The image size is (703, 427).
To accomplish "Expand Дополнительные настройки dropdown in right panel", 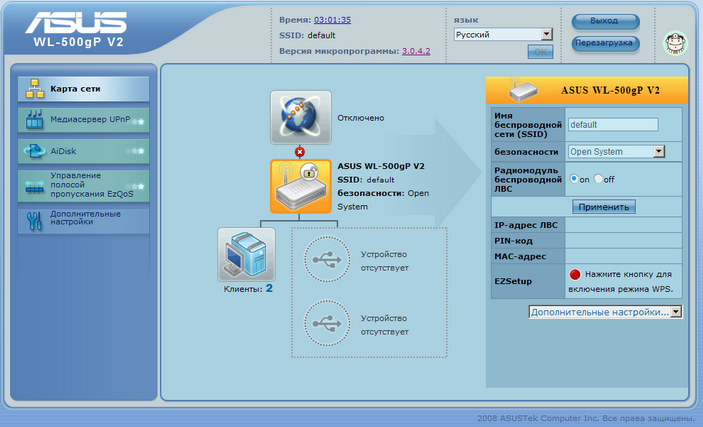I will (606, 312).
